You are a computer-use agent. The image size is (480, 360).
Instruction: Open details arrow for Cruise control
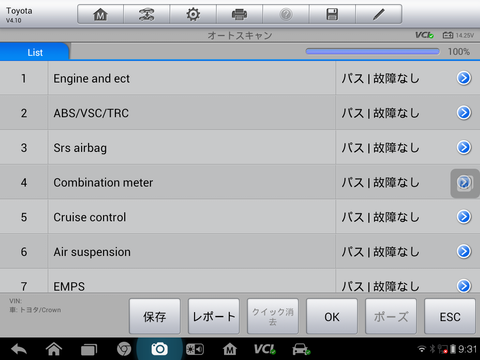[464, 217]
